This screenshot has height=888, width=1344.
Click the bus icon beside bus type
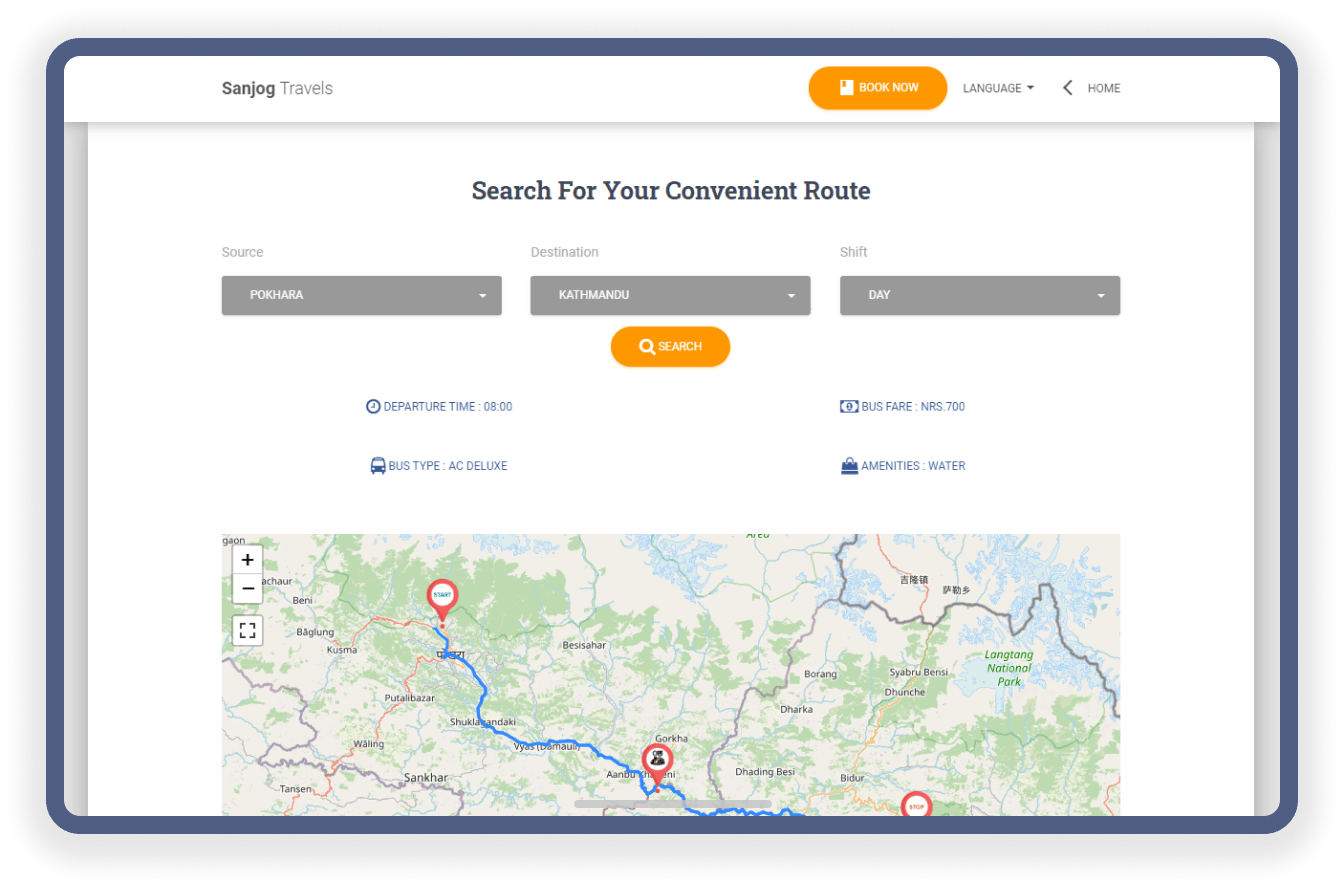tap(377, 466)
